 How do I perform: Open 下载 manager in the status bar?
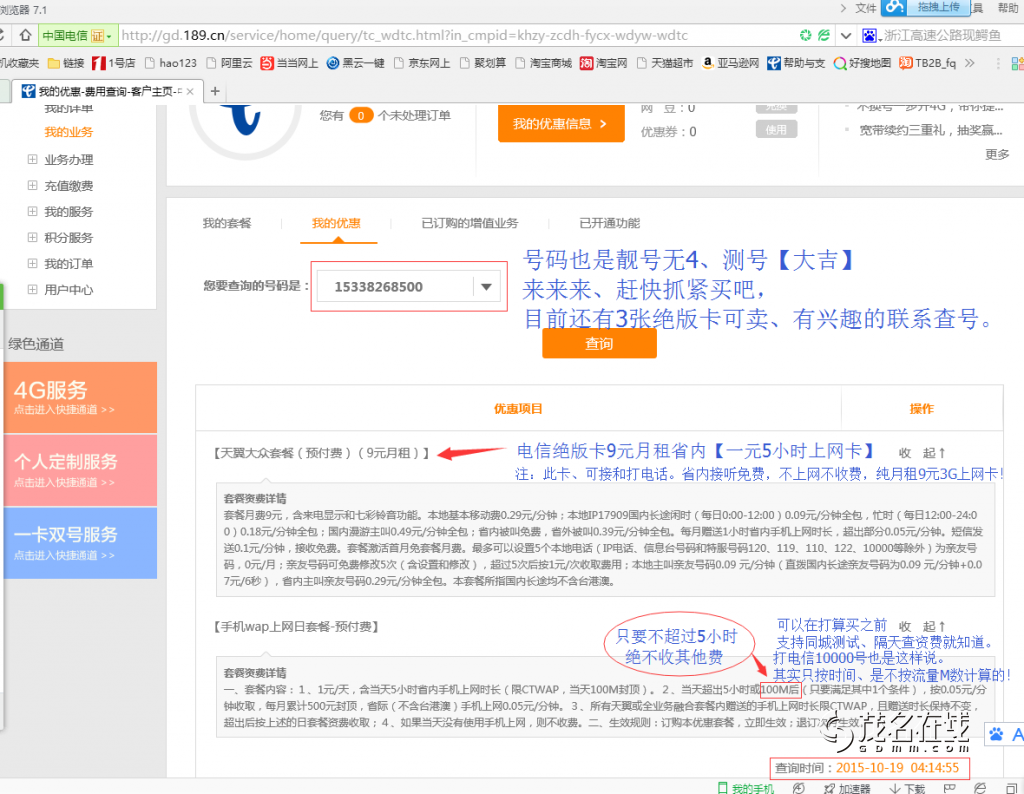coord(907,788)
